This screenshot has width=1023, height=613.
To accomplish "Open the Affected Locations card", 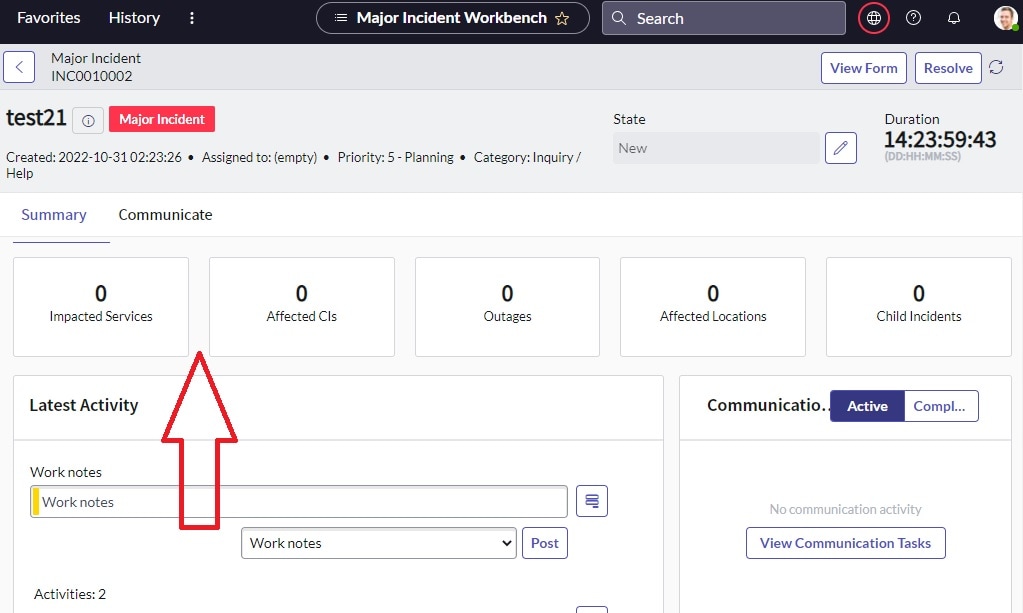I will coord(712,306).
